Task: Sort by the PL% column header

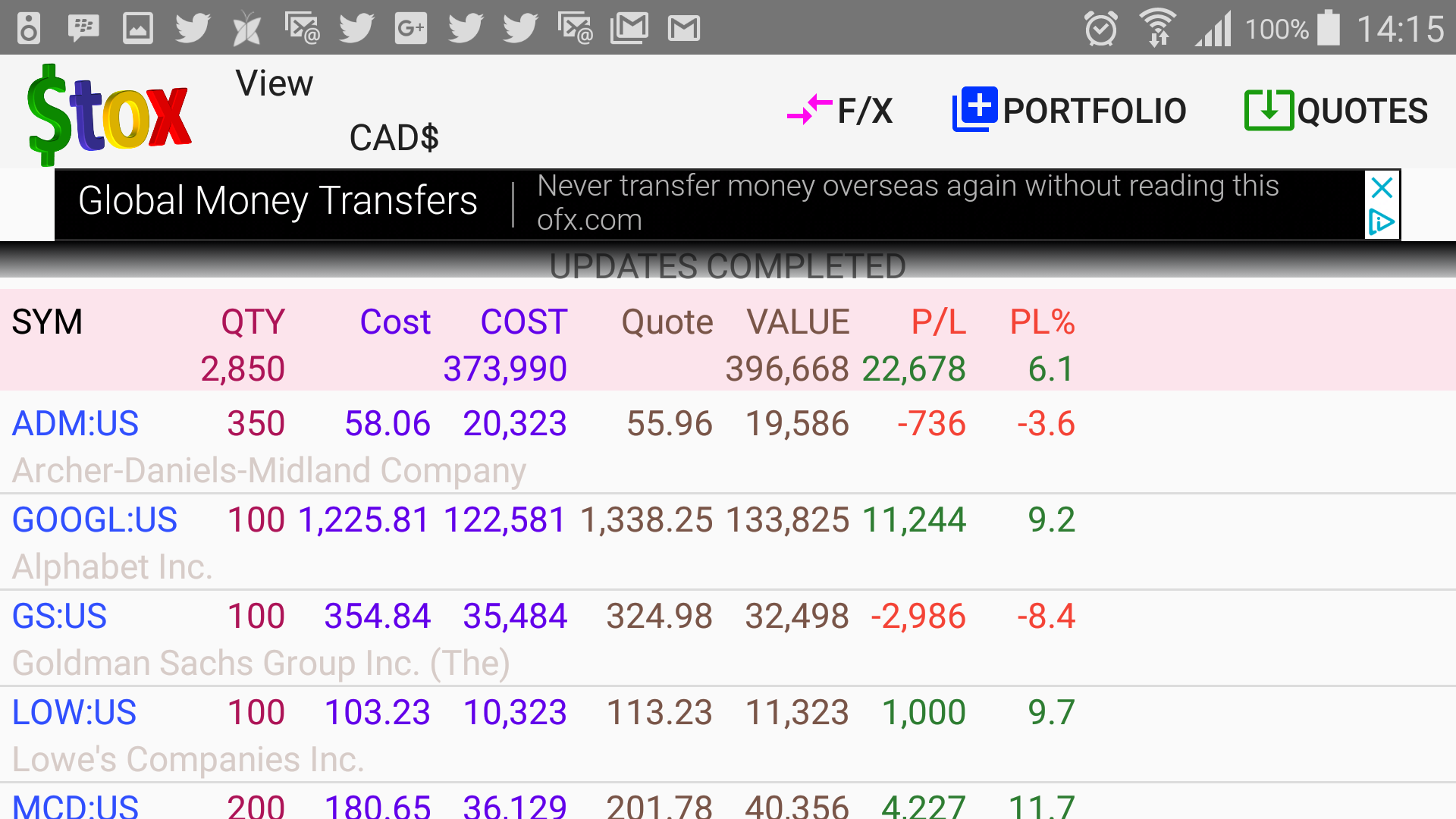Action: (x=1042, y=322)
